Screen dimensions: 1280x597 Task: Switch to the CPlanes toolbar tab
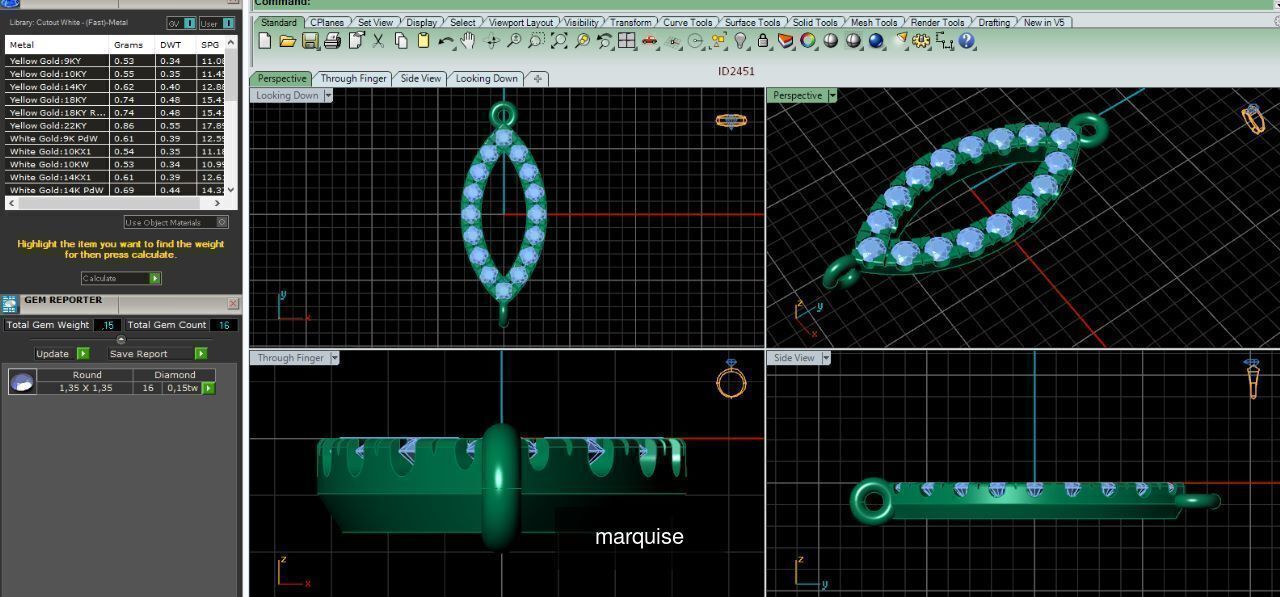pyautogui.click(x=327, y=22)
